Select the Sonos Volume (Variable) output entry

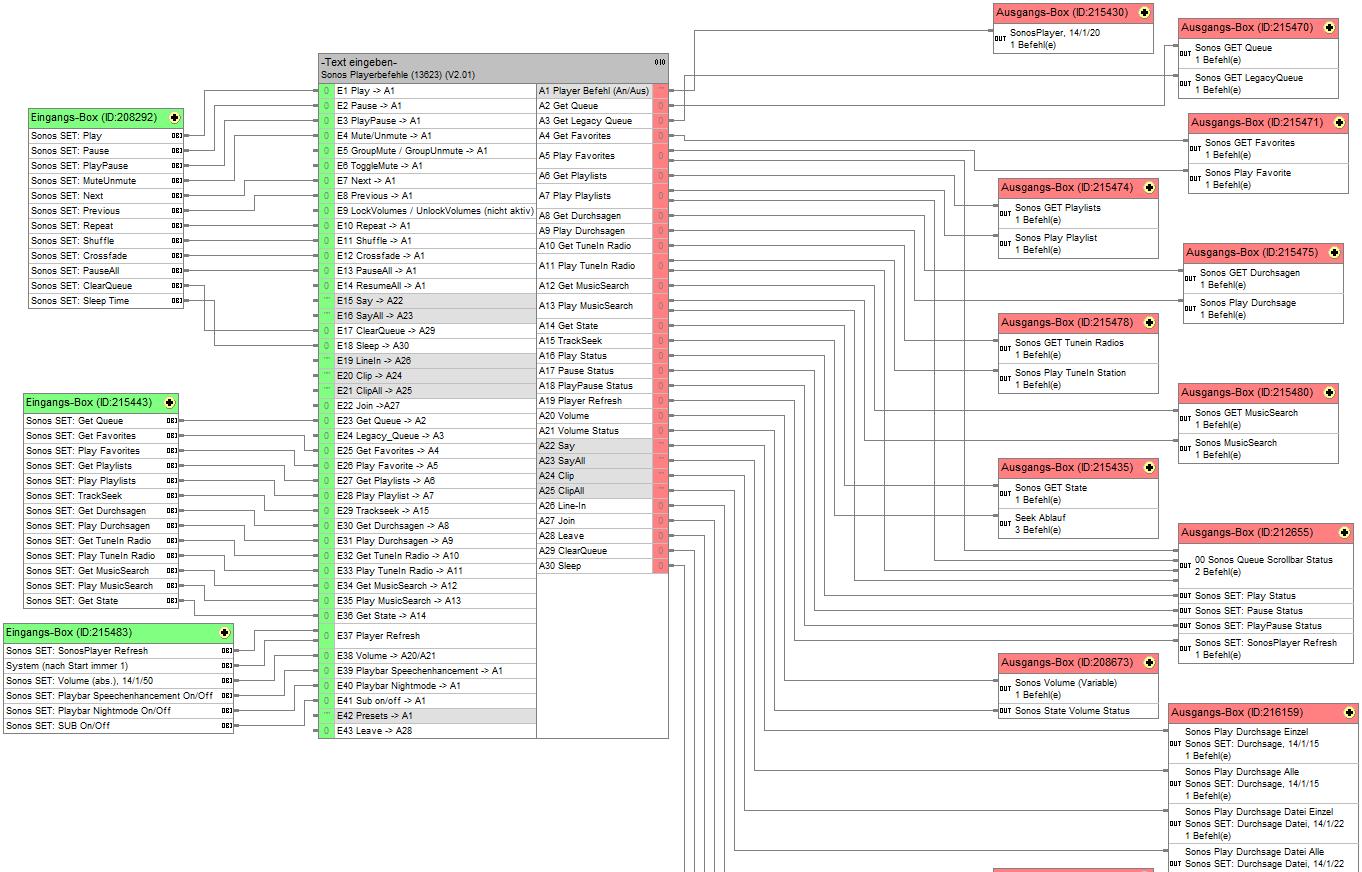click(x=1065, y=683)
